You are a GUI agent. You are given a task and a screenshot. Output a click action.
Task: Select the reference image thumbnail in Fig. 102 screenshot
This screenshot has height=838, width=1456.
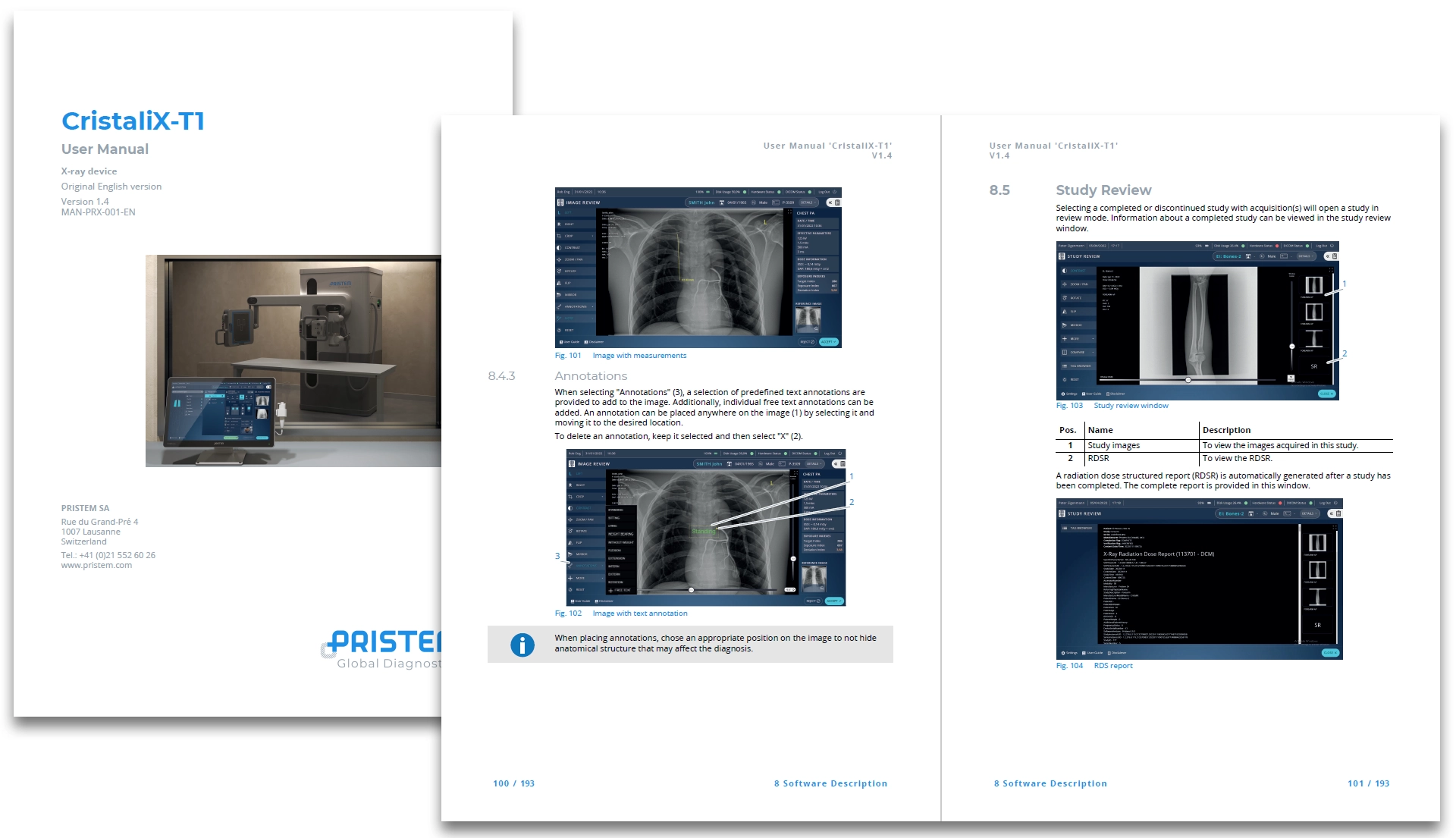click(x=814, y=579)
